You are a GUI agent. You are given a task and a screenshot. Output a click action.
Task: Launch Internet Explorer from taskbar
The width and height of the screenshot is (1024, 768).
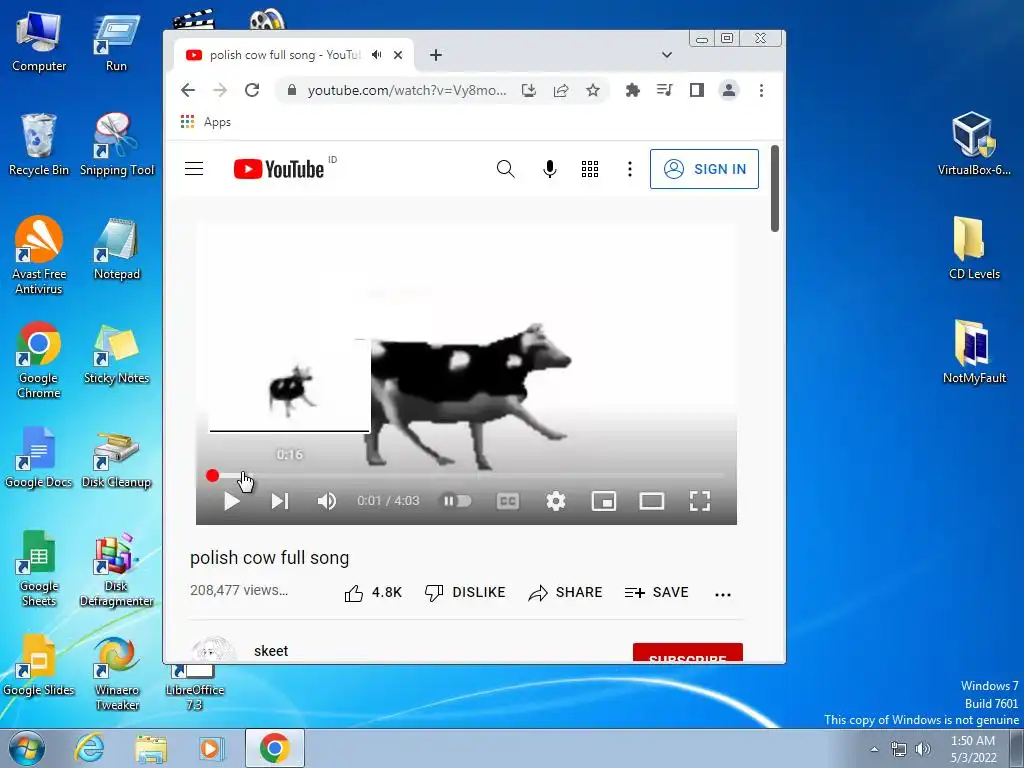(x=89, y=748)
